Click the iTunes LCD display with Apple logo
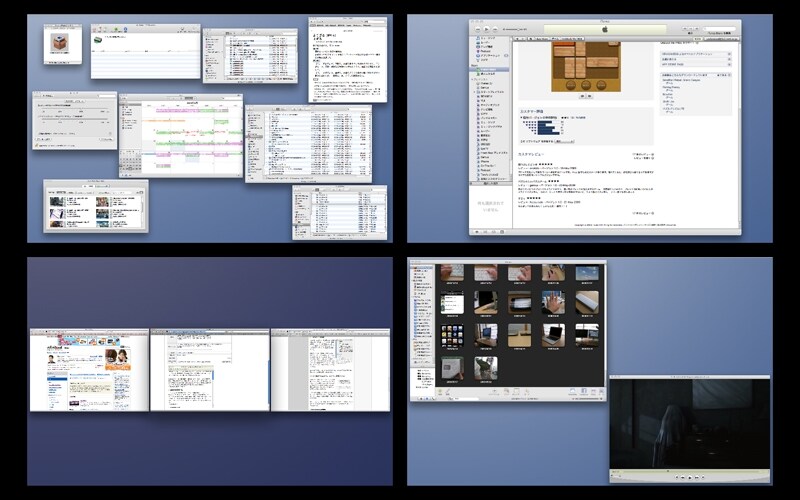This screenshot has width=800, height=500. point(604,30)
